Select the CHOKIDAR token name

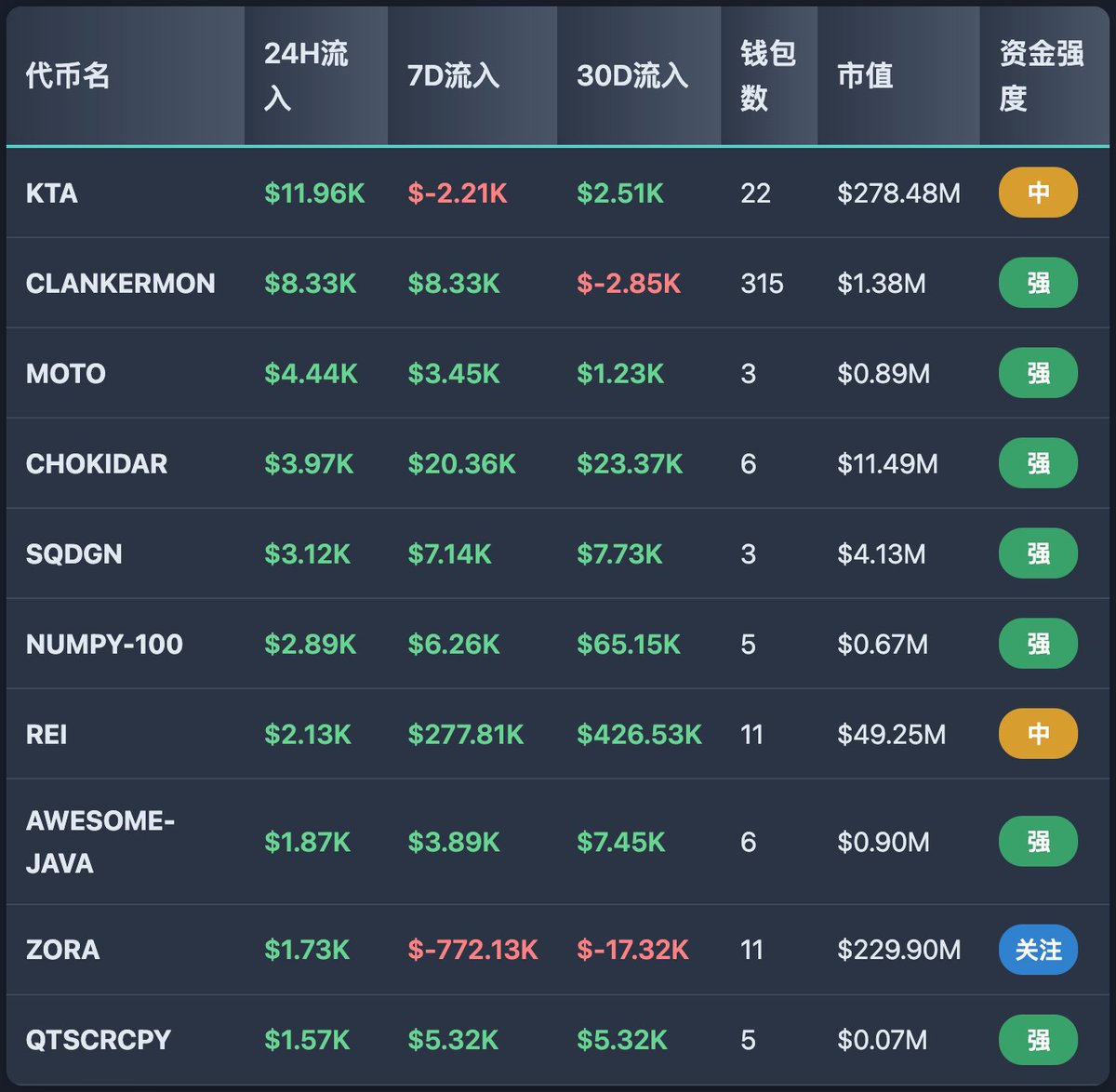(x=97, y=464)
